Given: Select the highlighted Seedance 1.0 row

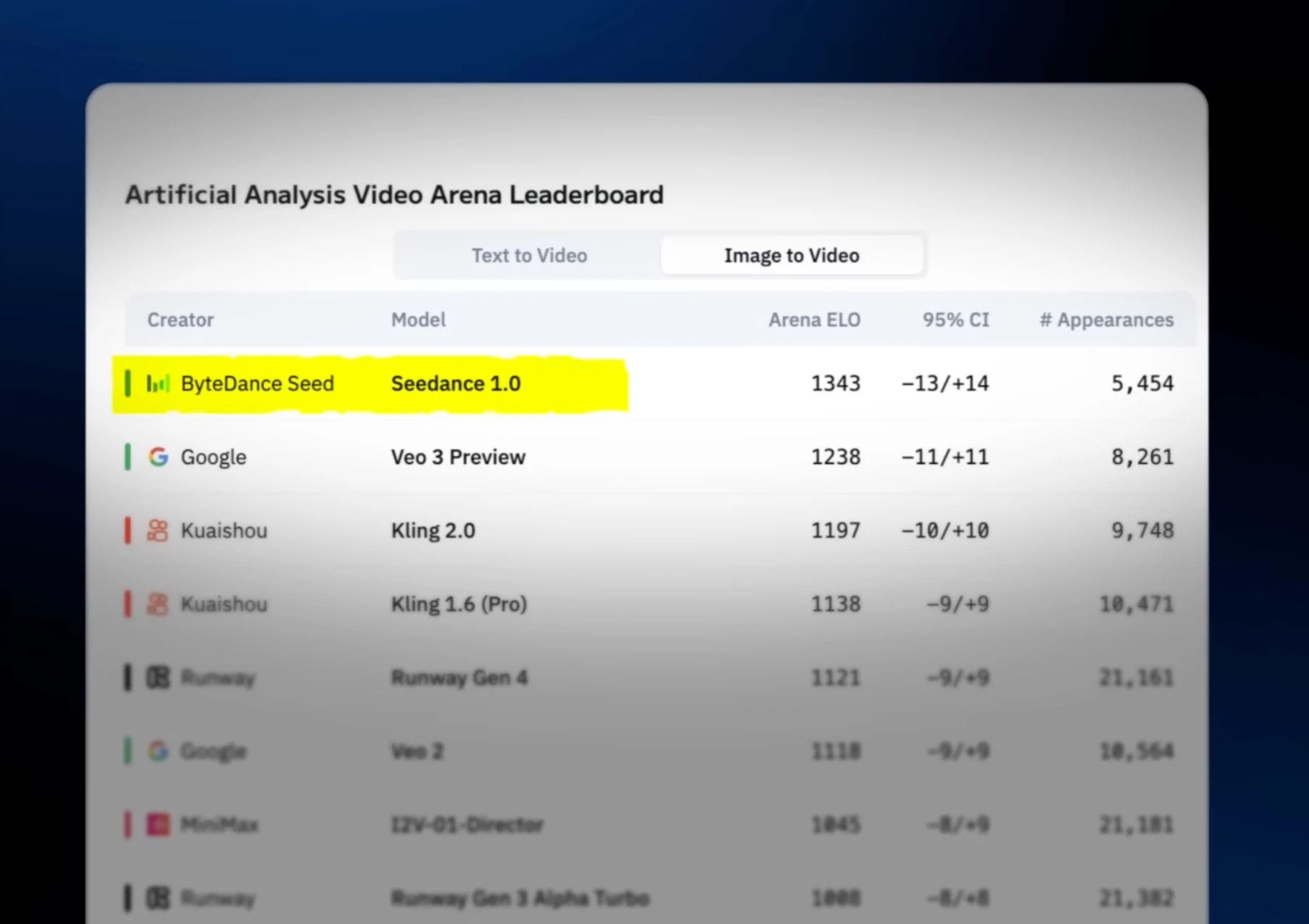Looking at the screenshot, I should (456, 383).
